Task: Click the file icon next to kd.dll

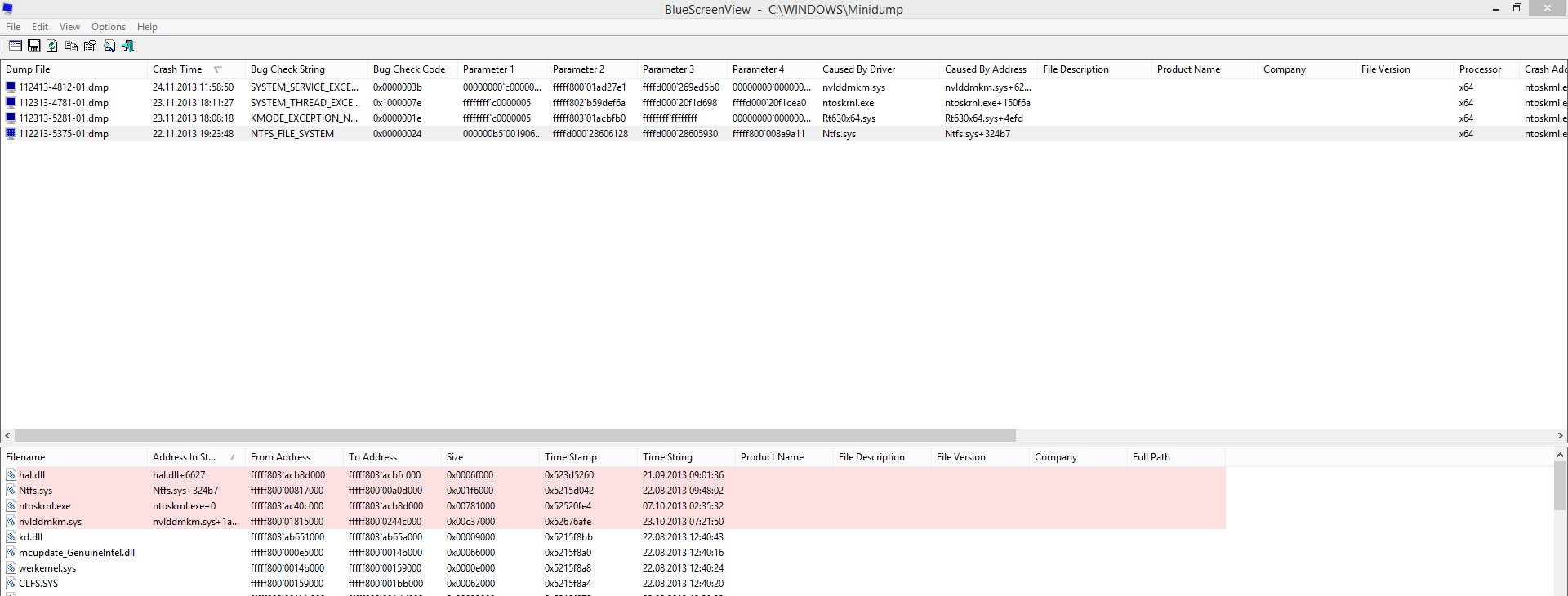Action: [11, 536]
